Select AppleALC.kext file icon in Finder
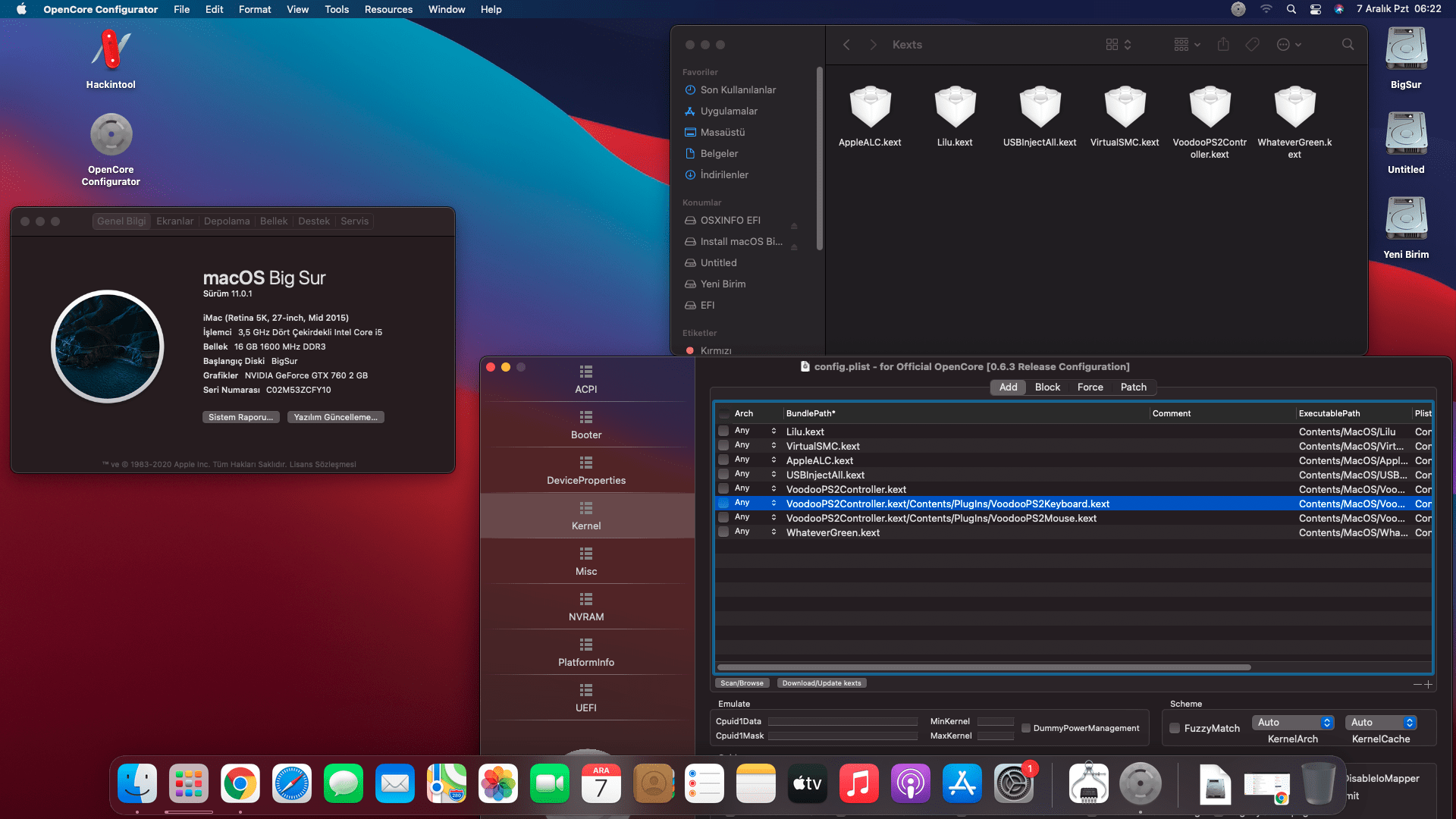The width and height of the screenshot is (1456, 819). pos(870,108)
